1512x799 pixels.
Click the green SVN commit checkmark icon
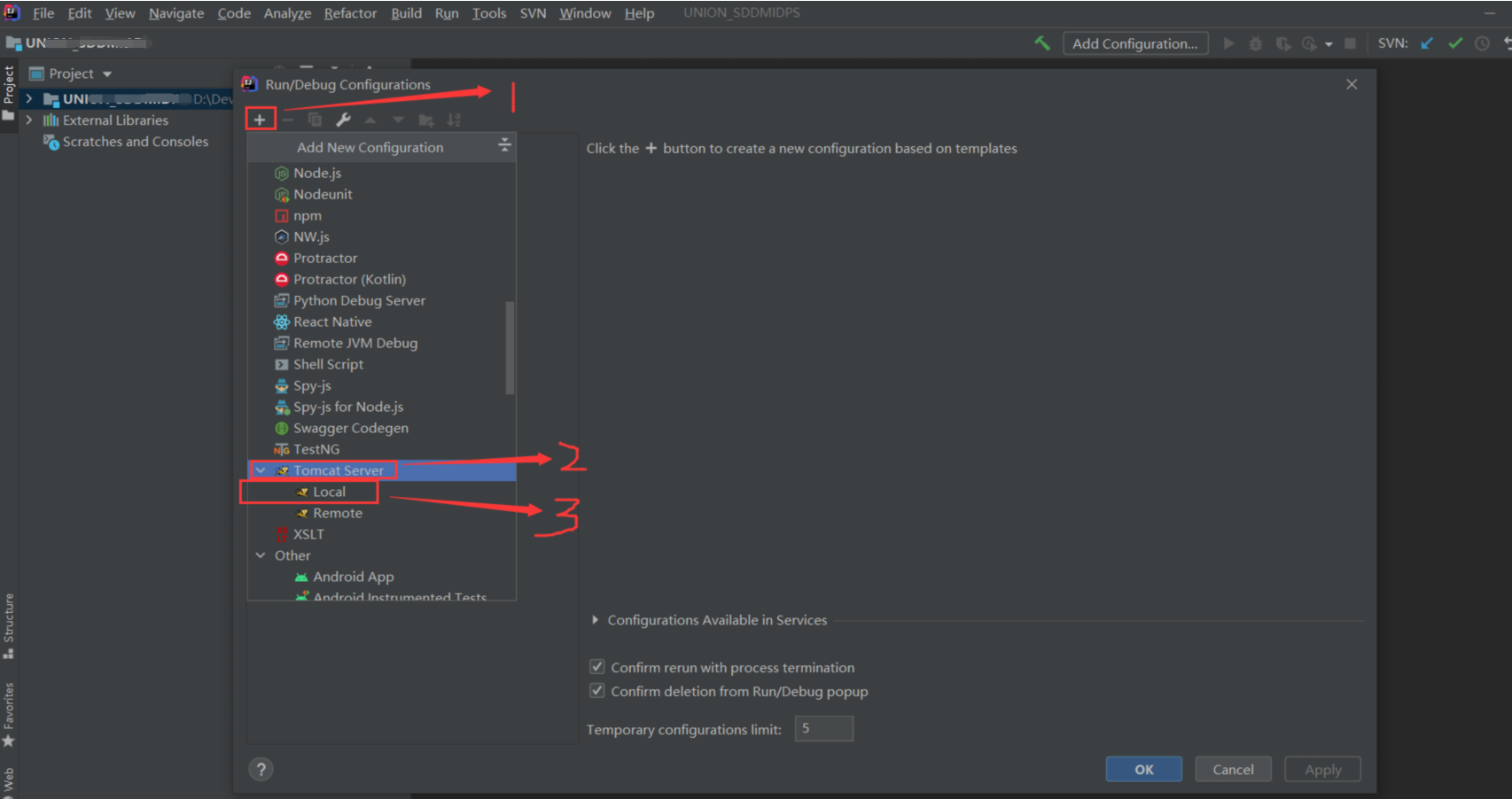pos(1455,43)
